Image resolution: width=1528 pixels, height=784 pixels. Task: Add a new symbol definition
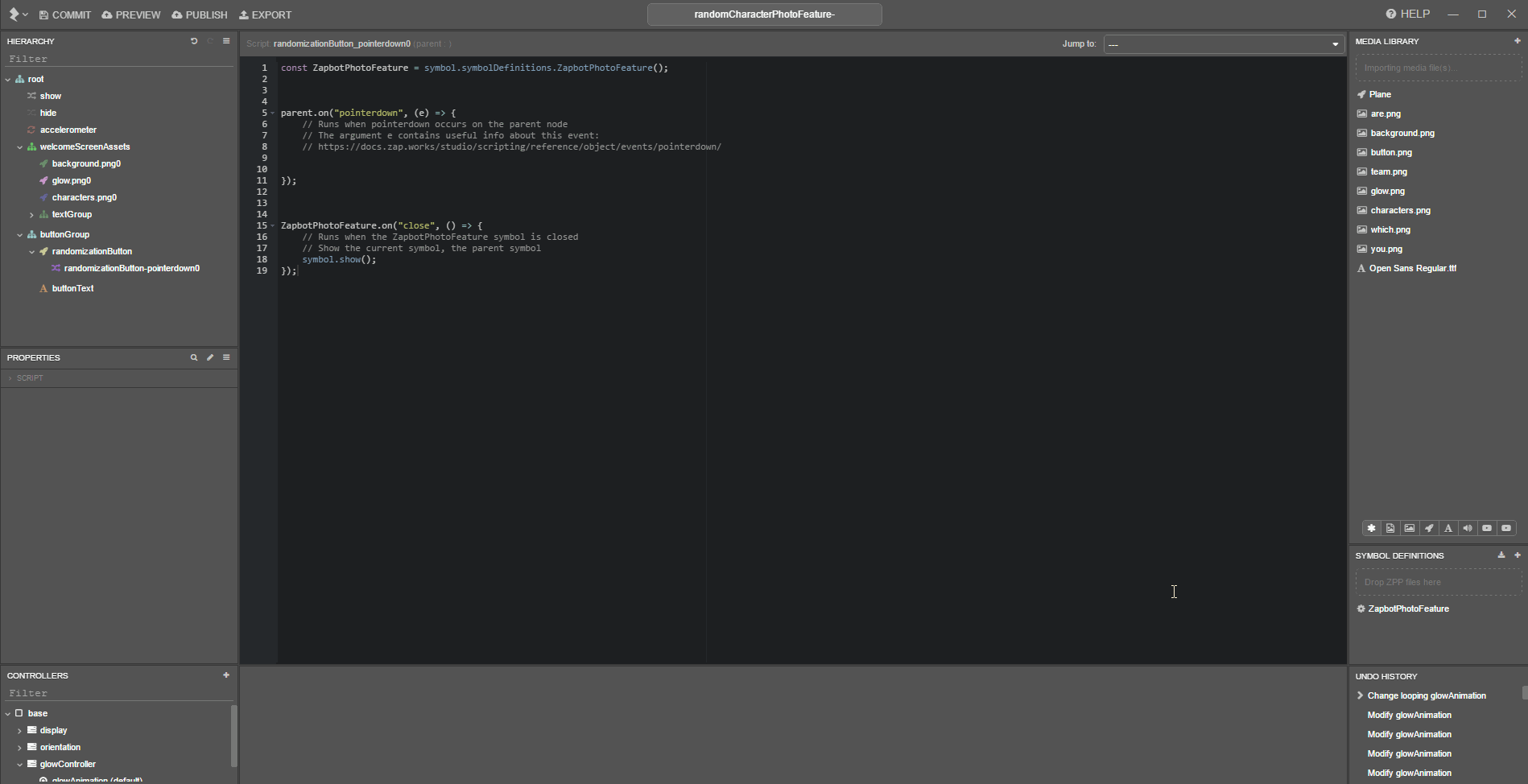click(1518, 555)
